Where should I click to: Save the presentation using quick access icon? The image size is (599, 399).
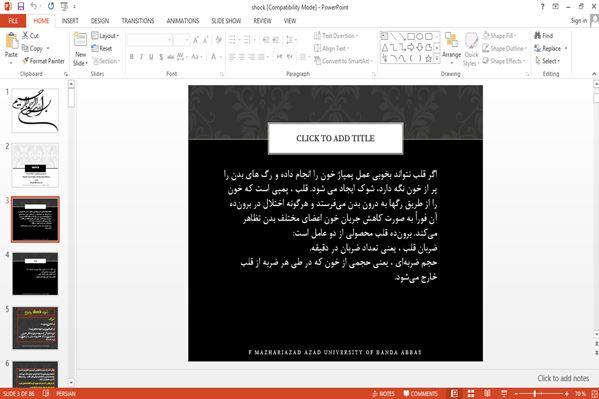pyautogui.click(x=21, y=6)
